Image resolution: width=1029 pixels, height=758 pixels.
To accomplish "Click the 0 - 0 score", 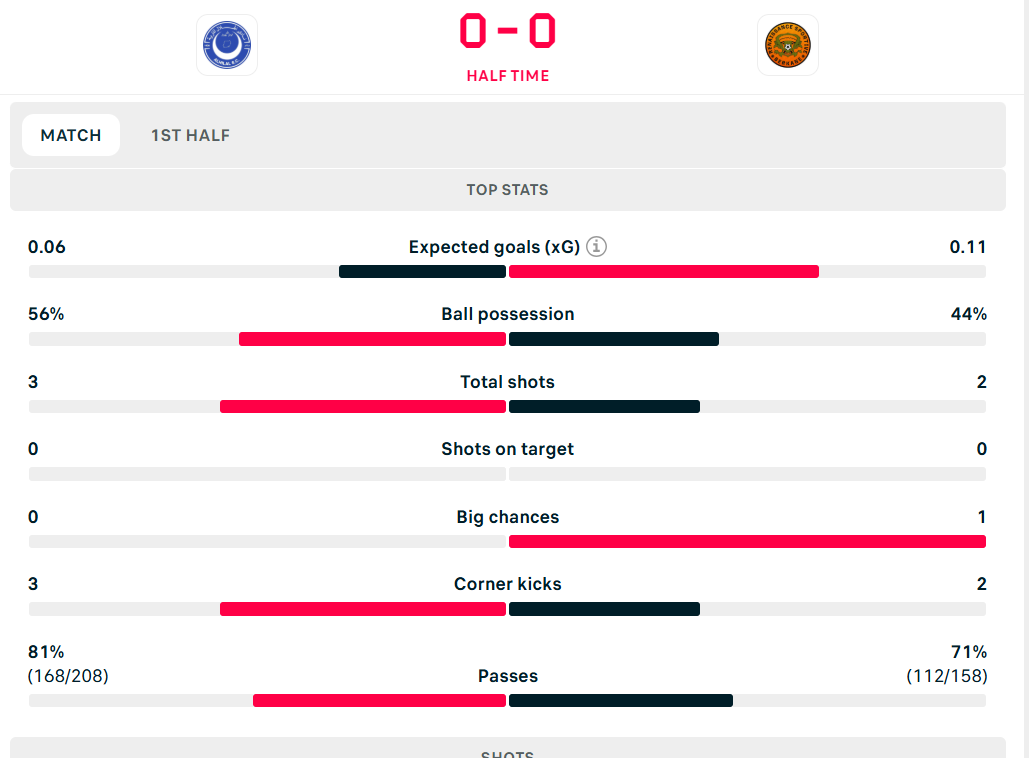I will 507,31.
